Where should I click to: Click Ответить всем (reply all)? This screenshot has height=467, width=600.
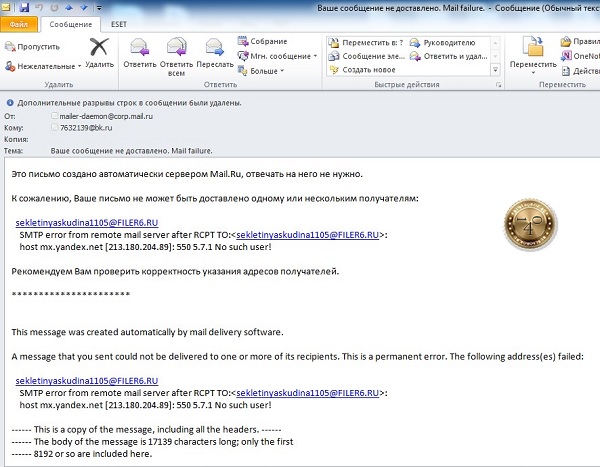pyautogui.click(x=176, y=57)
